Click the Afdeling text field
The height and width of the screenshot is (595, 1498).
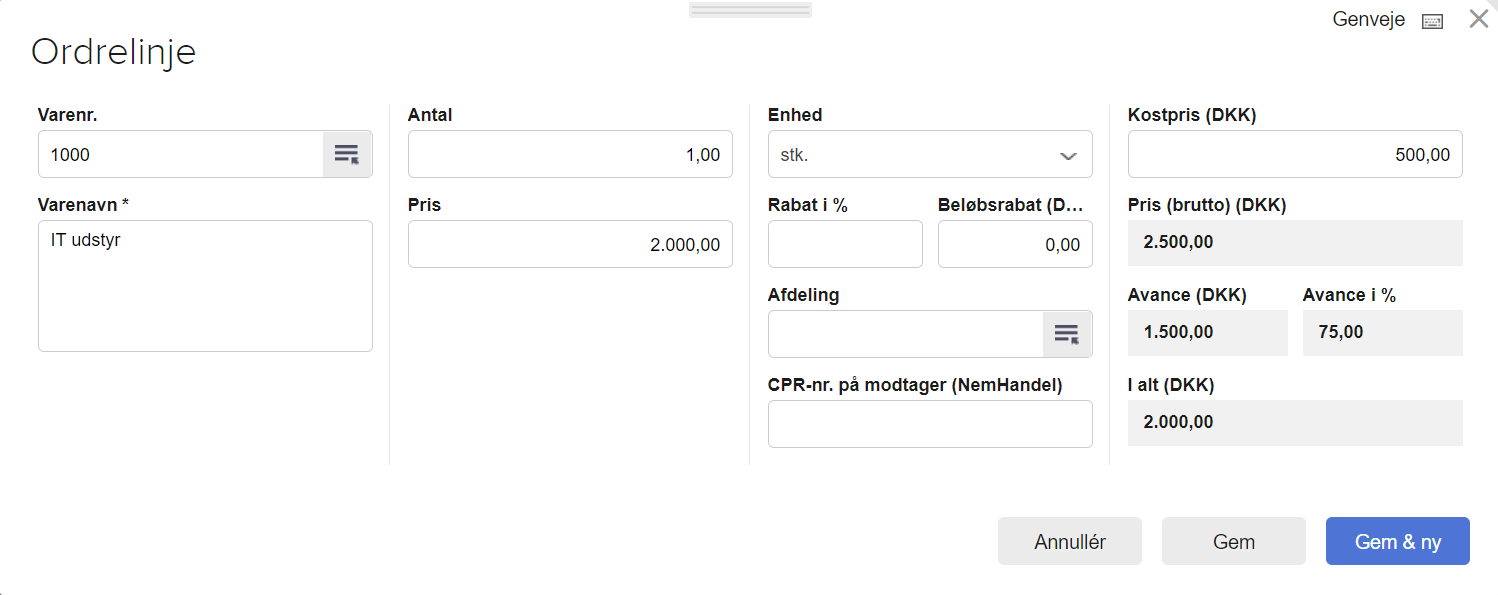905,334
